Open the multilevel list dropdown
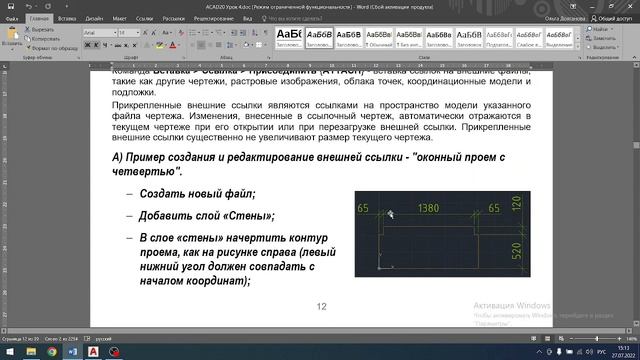Screen dimensions: 640x360 pyautogui.click(x=224, y=33)
